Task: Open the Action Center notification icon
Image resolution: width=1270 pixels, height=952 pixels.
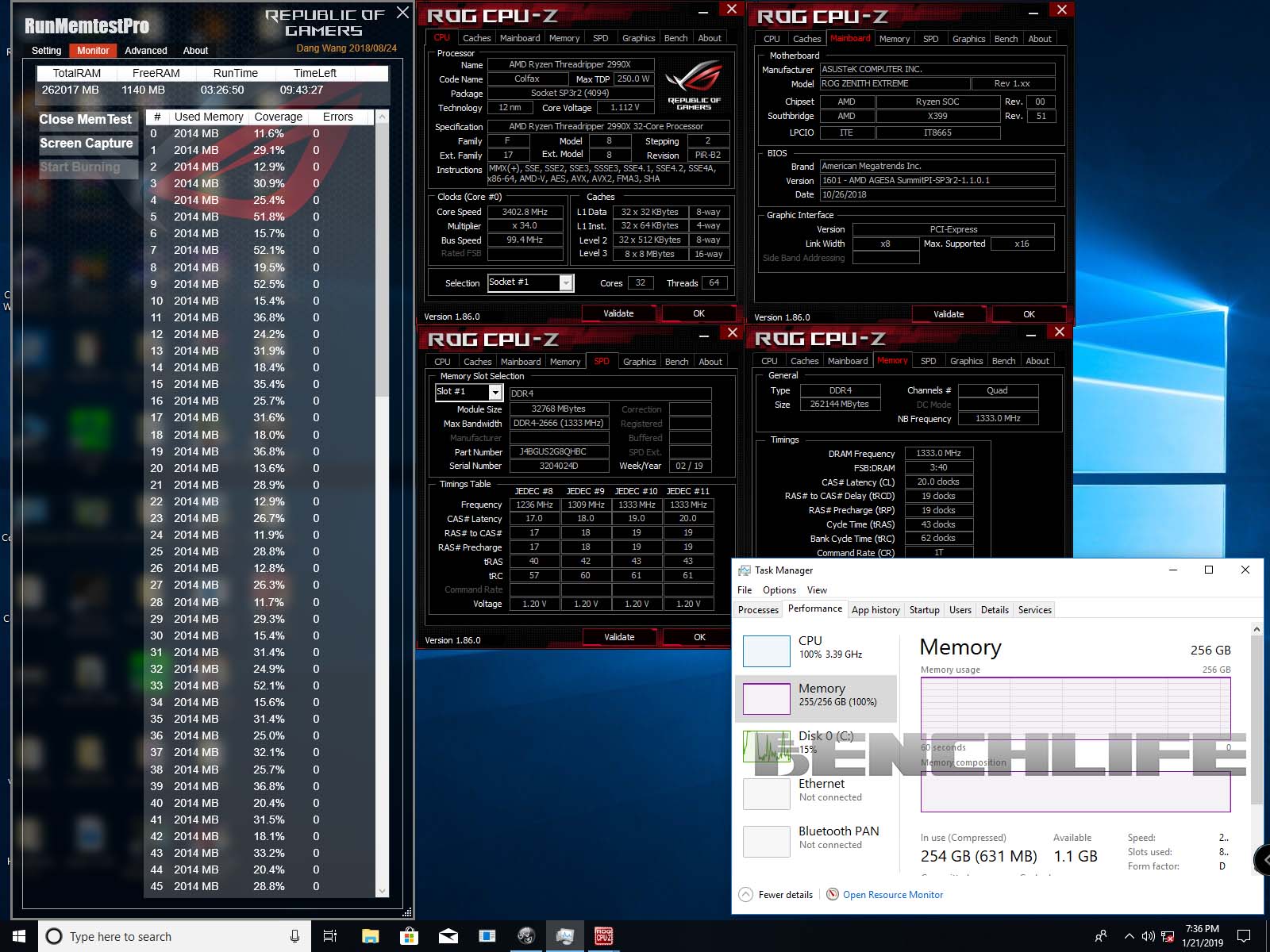Action: point(1244,936)
